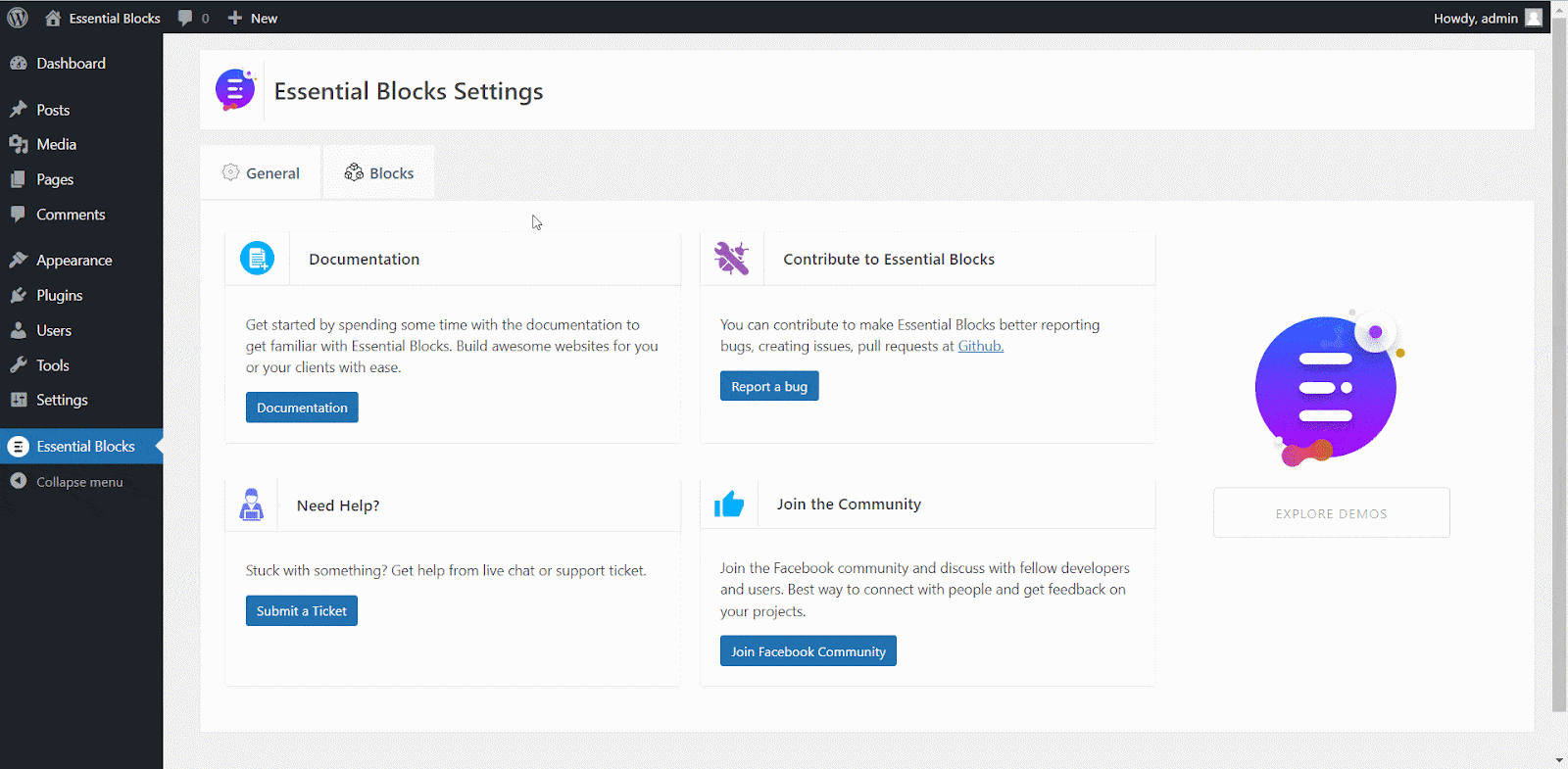1568x769 pixels.
Task: Navigate to Pages
Action: coord(81,179)
